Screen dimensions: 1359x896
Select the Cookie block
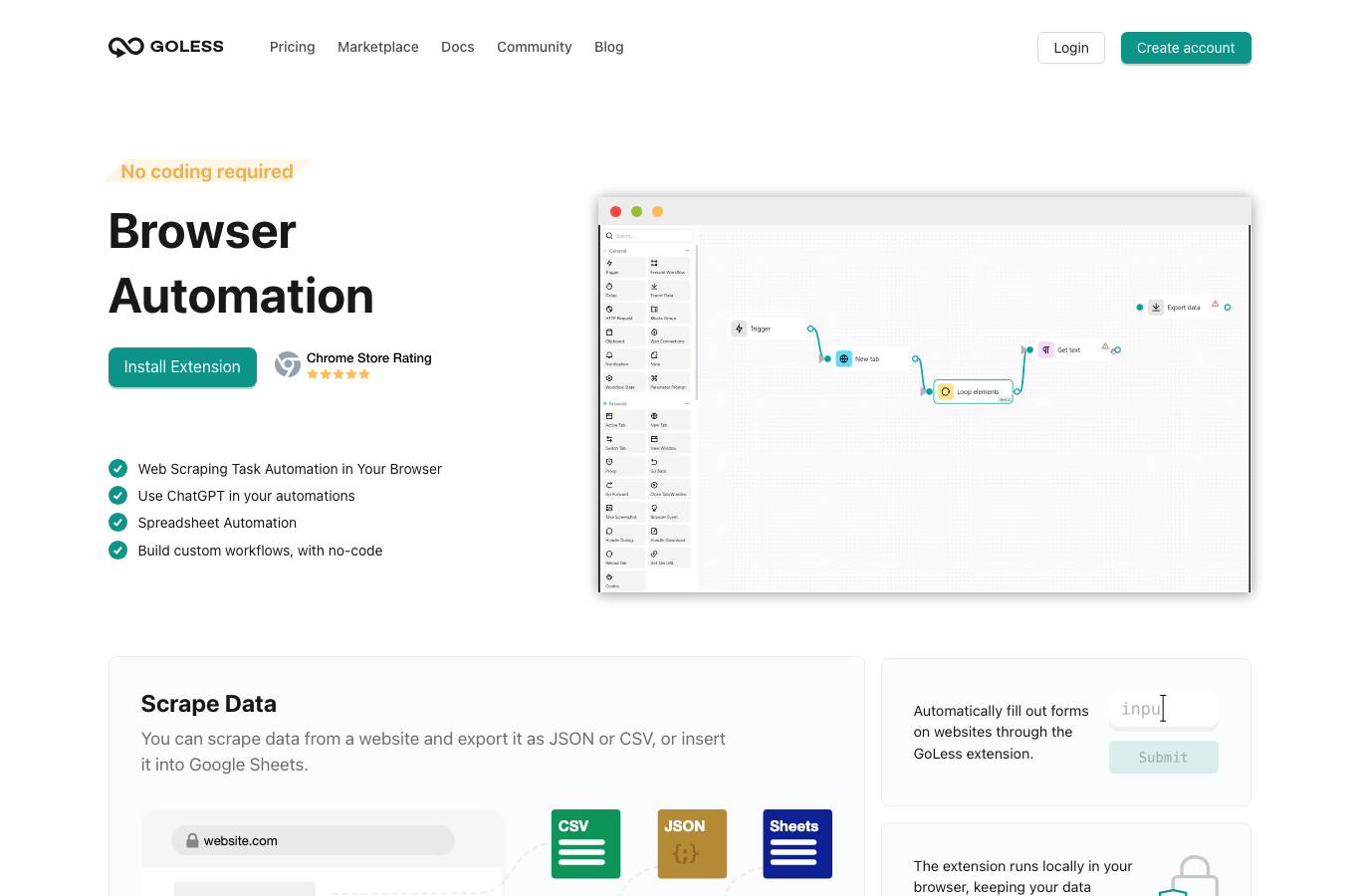coord(624,580)
